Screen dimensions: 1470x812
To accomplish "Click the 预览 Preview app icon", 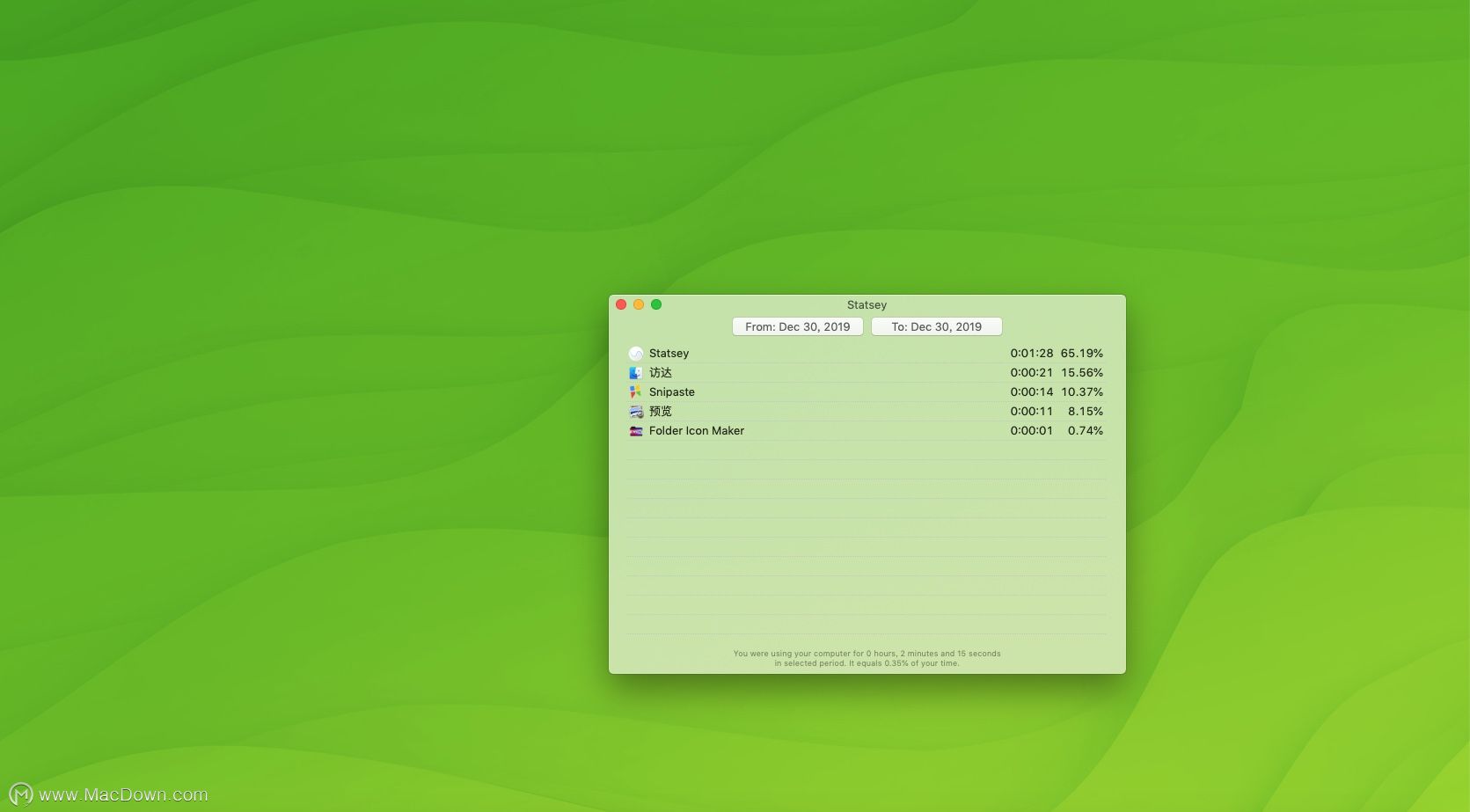I will (x=636, y=412).
